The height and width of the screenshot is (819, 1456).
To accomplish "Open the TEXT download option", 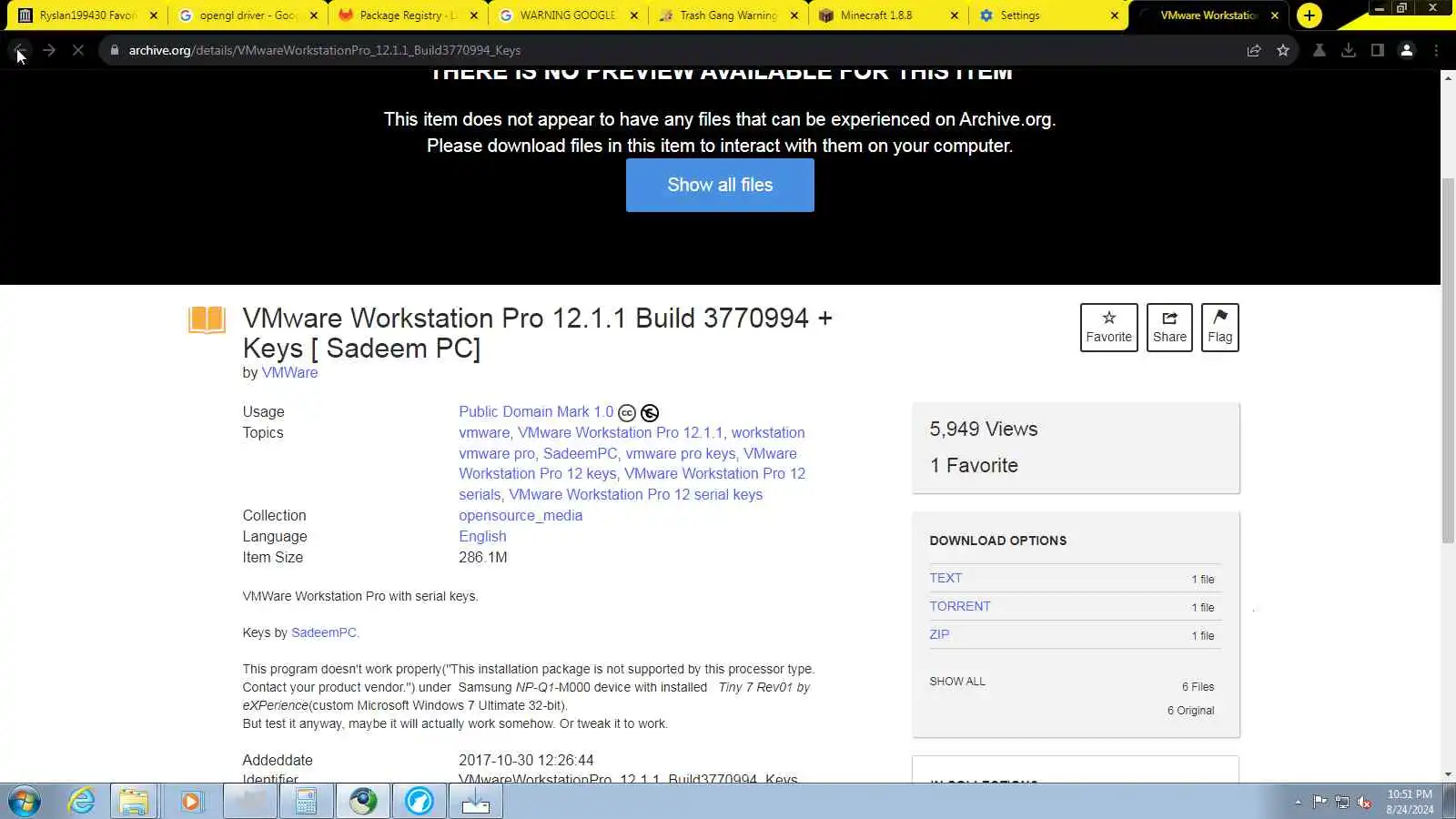I will 945,578.
